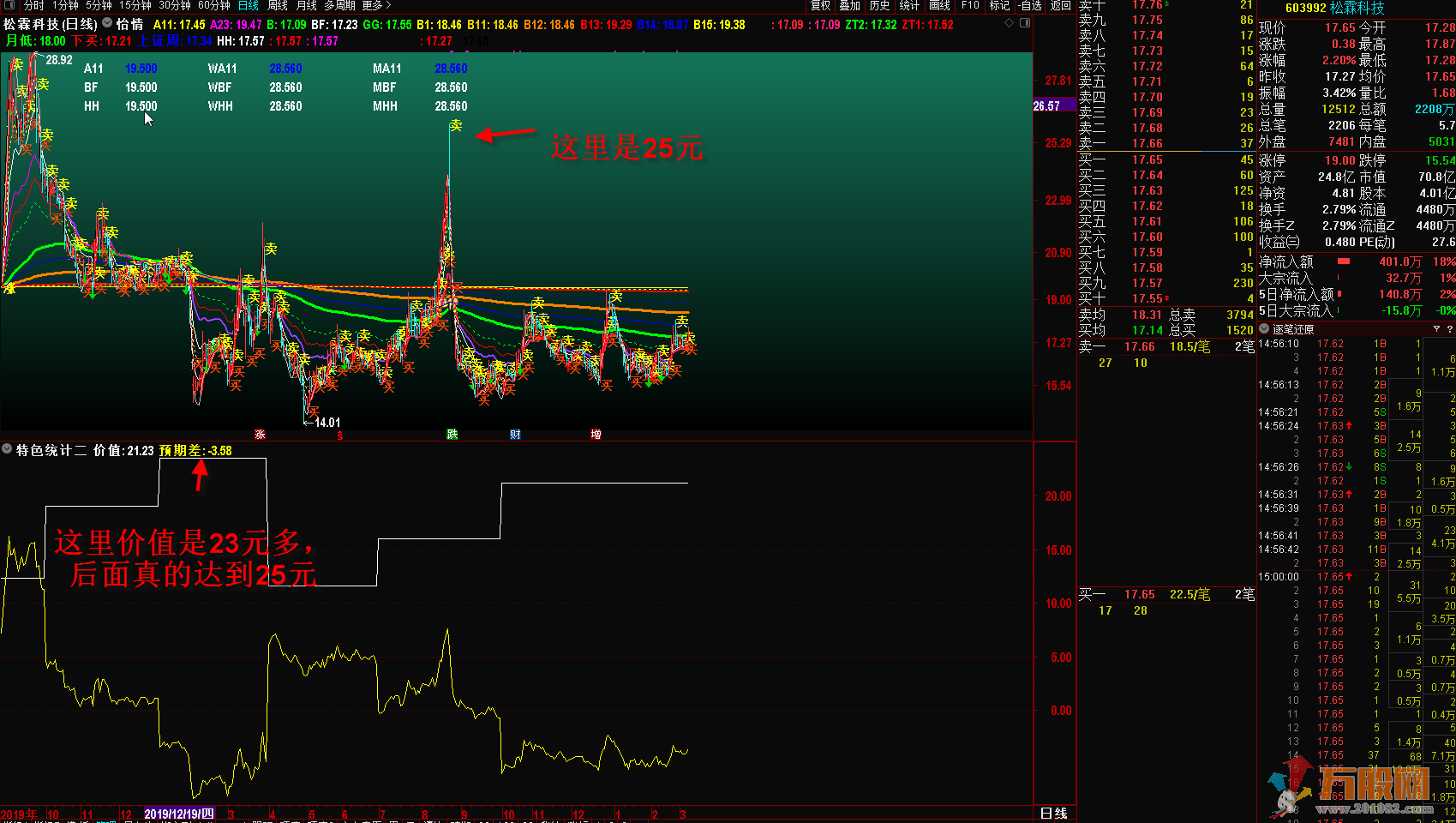Select the 买五 17.61 order row
The width and height of the screenshot is (1456, 823).
(1166, 221)
